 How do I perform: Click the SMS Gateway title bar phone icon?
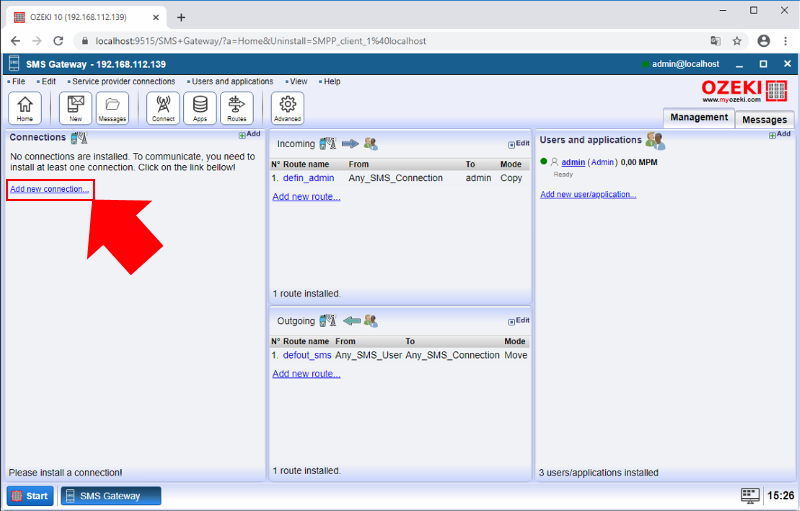coord(14,64)
